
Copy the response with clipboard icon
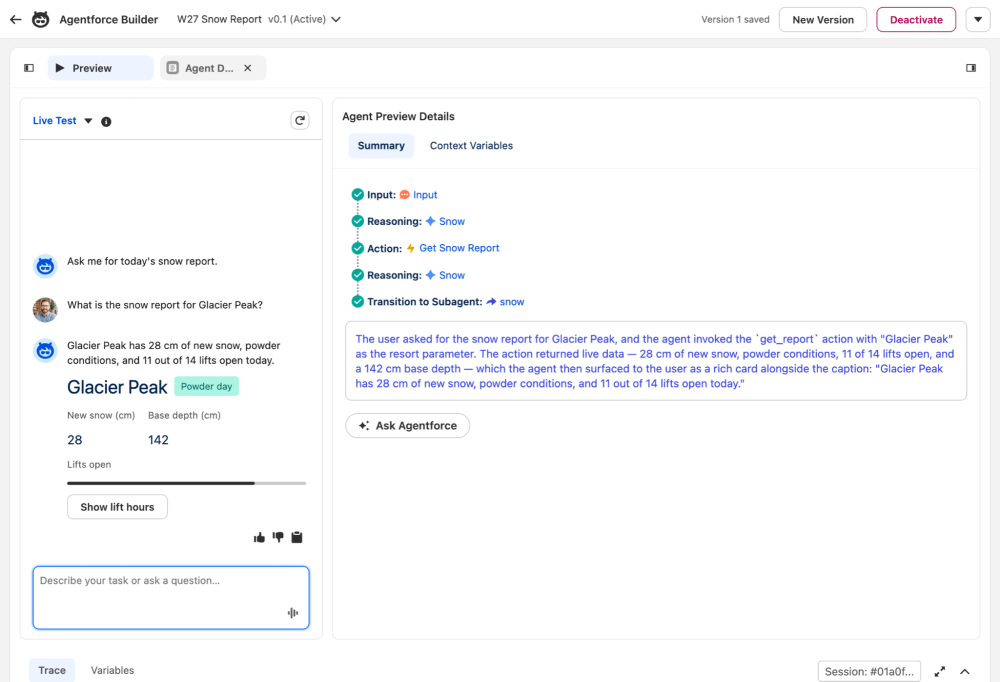pos(297,537)
